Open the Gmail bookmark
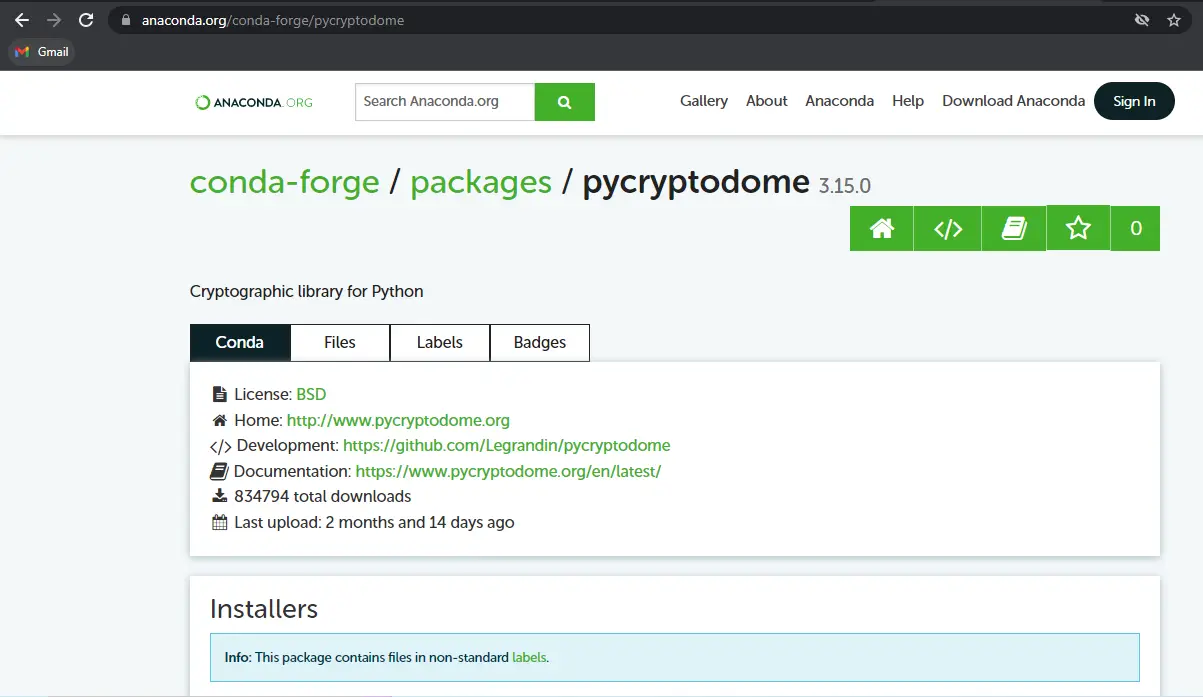The height and width of the screenshot is (697, 1203). 42,52
